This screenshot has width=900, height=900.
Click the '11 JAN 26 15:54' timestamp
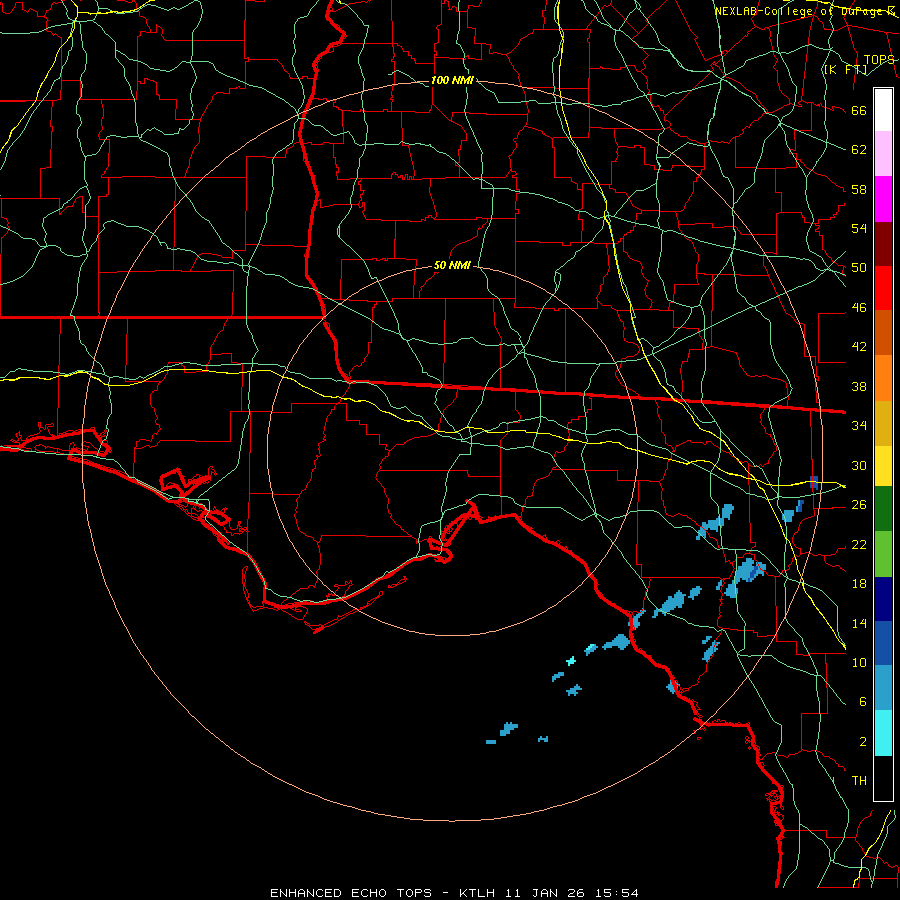[x=572, y=893]
